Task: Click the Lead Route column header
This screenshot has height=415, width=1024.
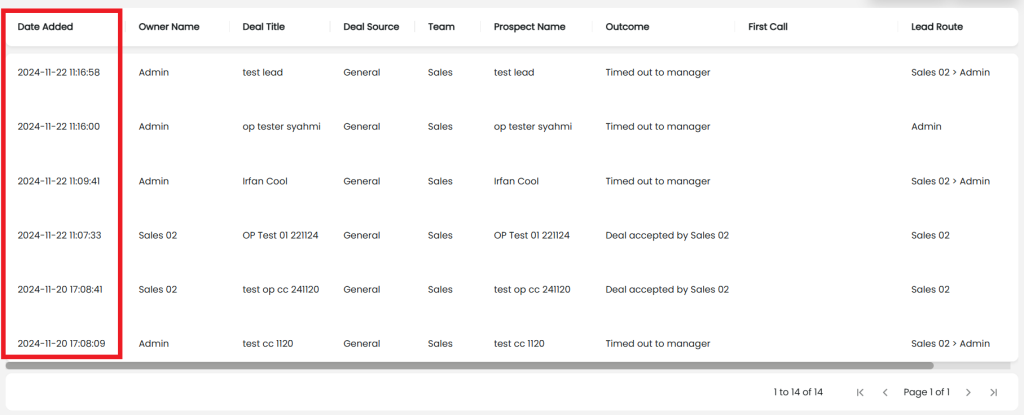Action: [937, 27]
